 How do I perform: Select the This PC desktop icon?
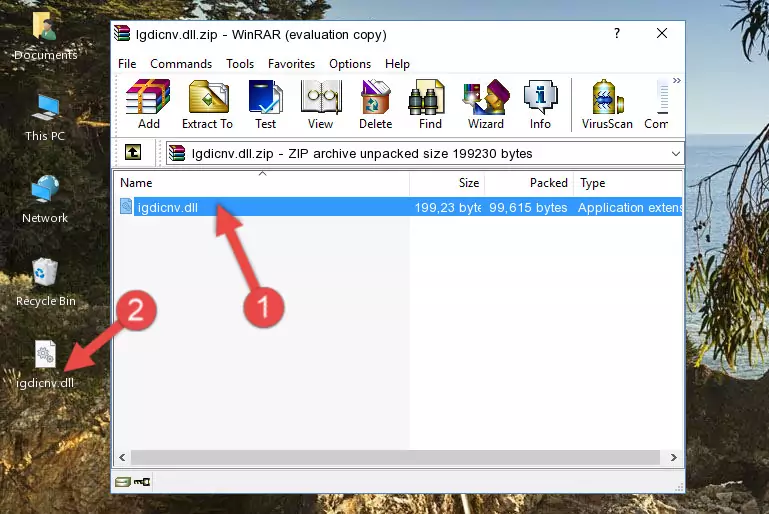pyautogui.click(x=45, y=118)
